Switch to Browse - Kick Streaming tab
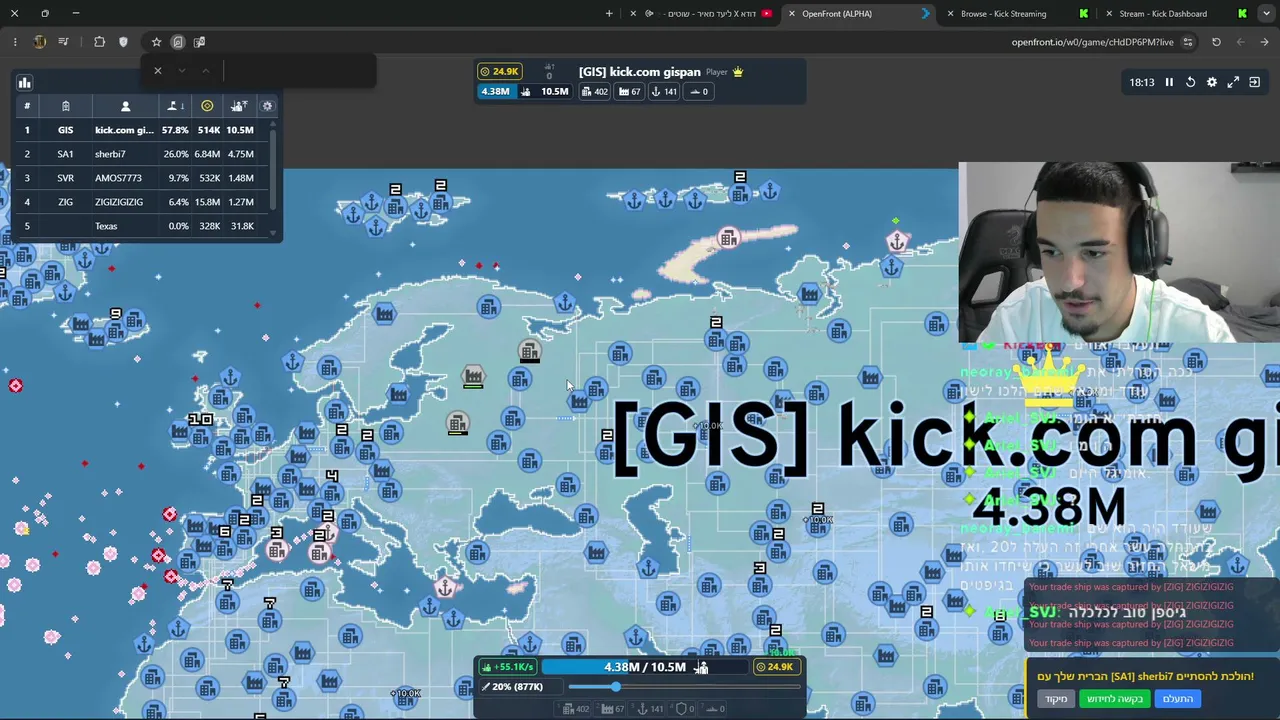Image resolution: width=1280 pixels, height=720 pixels. click(1018, 14)
